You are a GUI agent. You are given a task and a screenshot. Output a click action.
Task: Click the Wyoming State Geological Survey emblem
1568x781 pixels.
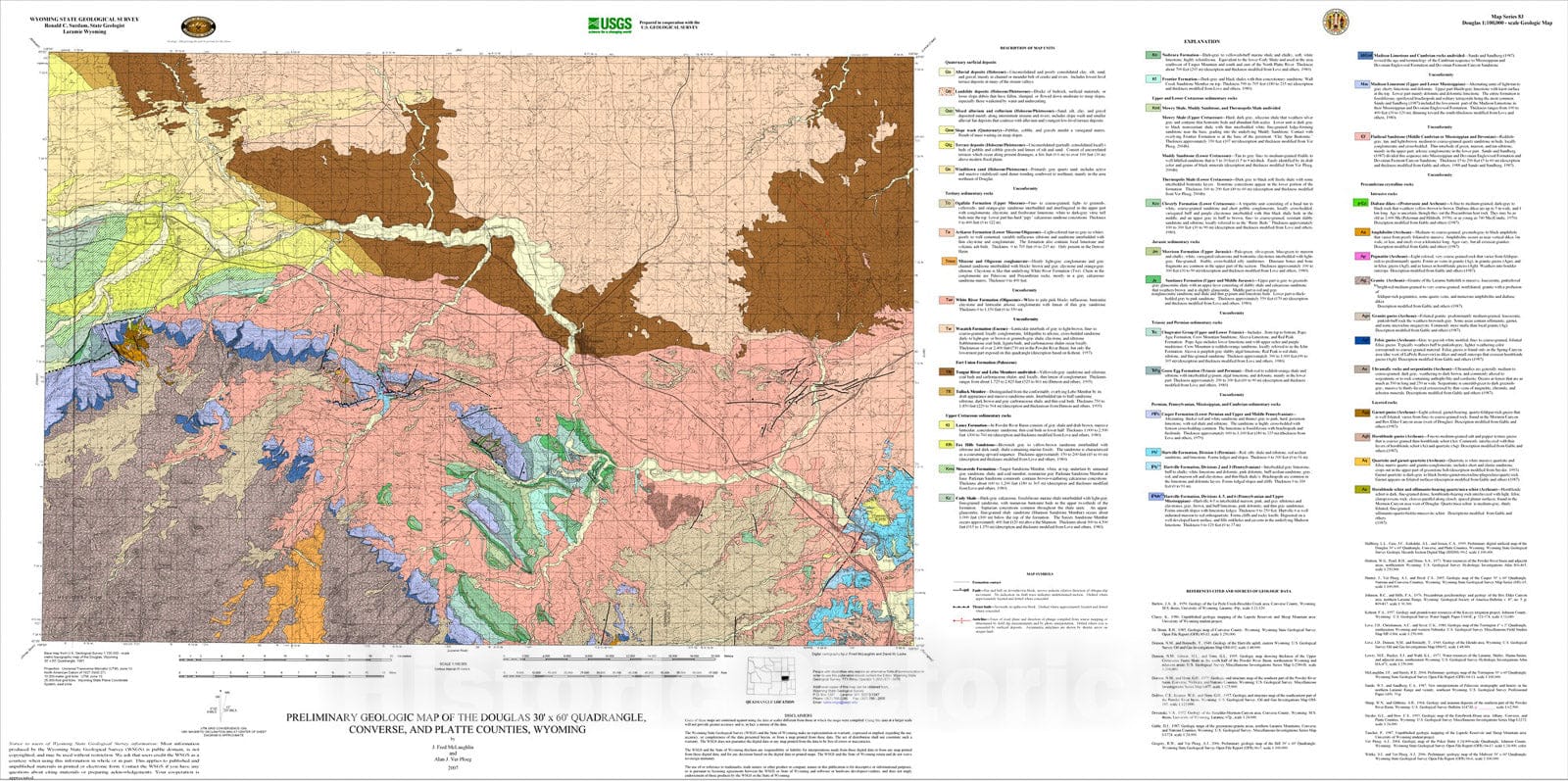(199, 26)
